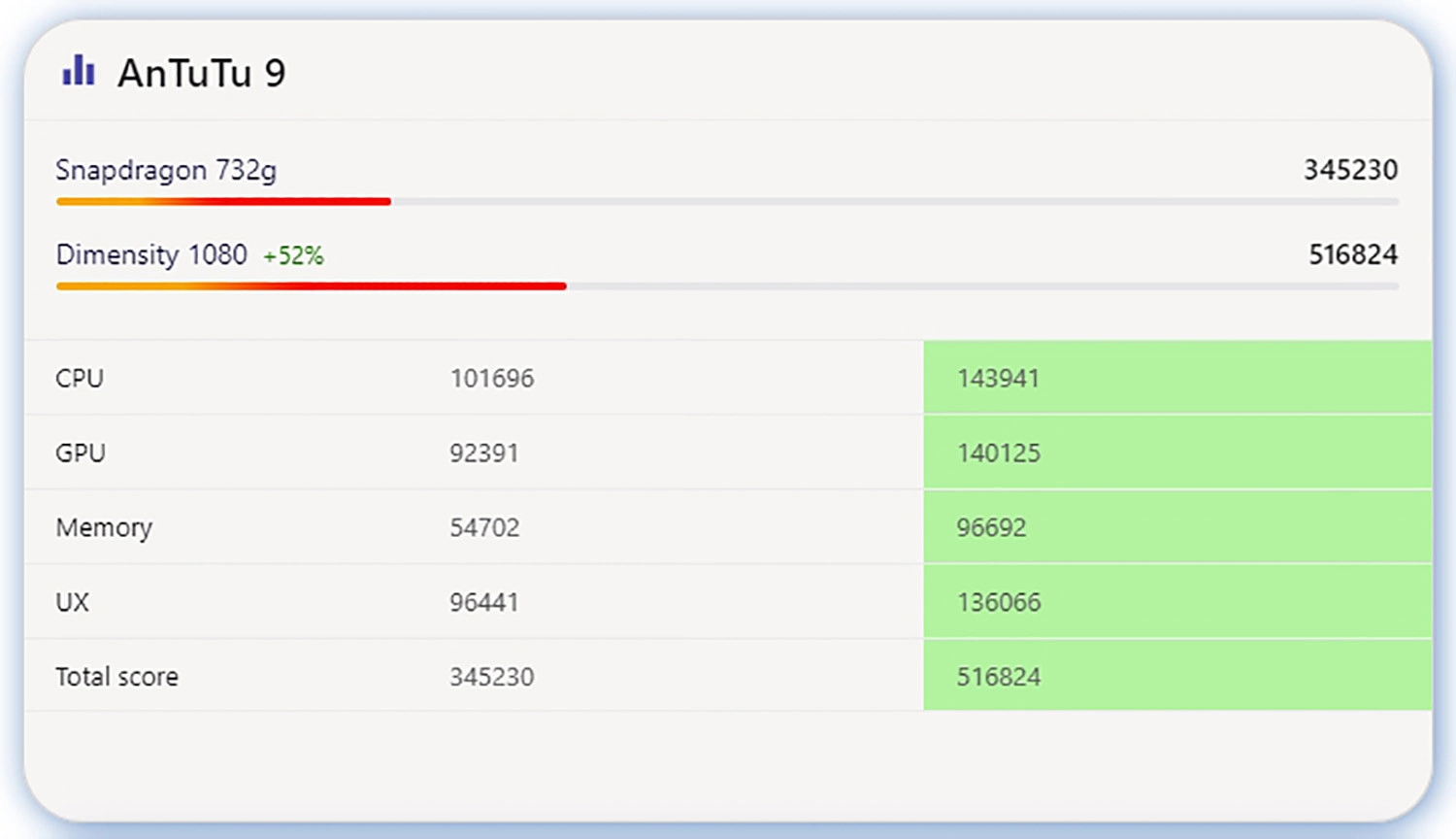Click the Snapdragon 732g progress bar
This screenshot has width=1456, height=839.
coord(727,202)
